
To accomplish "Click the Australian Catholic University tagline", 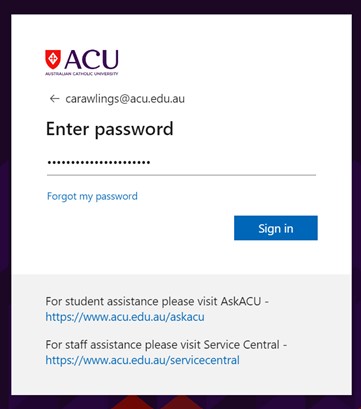I will [82, 74].
